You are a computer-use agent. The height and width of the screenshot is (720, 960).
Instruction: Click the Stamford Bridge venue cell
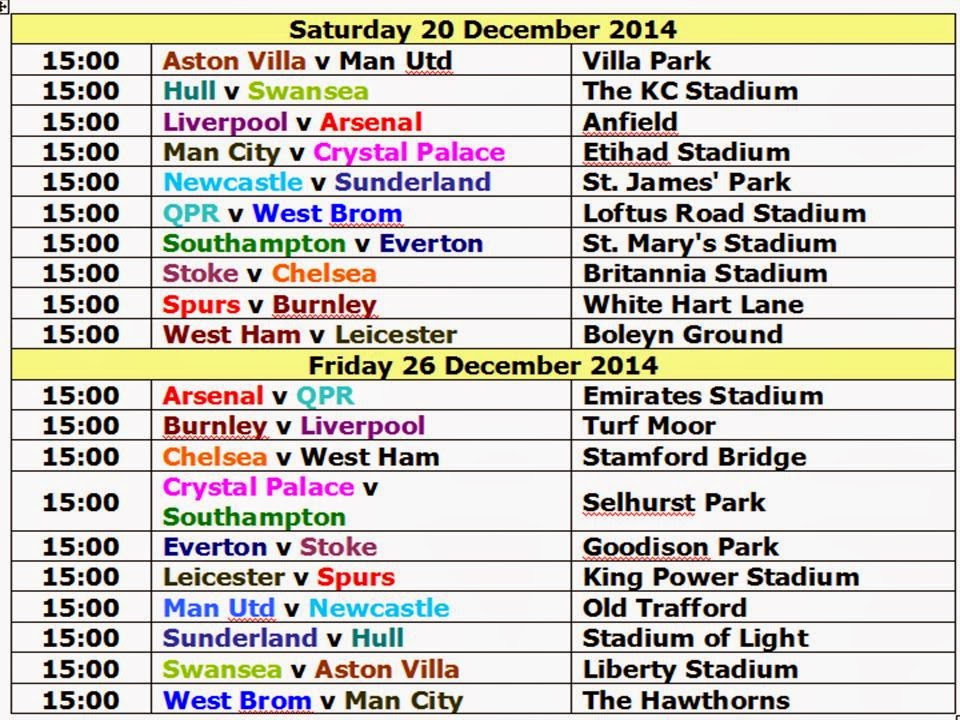[763, 456]
